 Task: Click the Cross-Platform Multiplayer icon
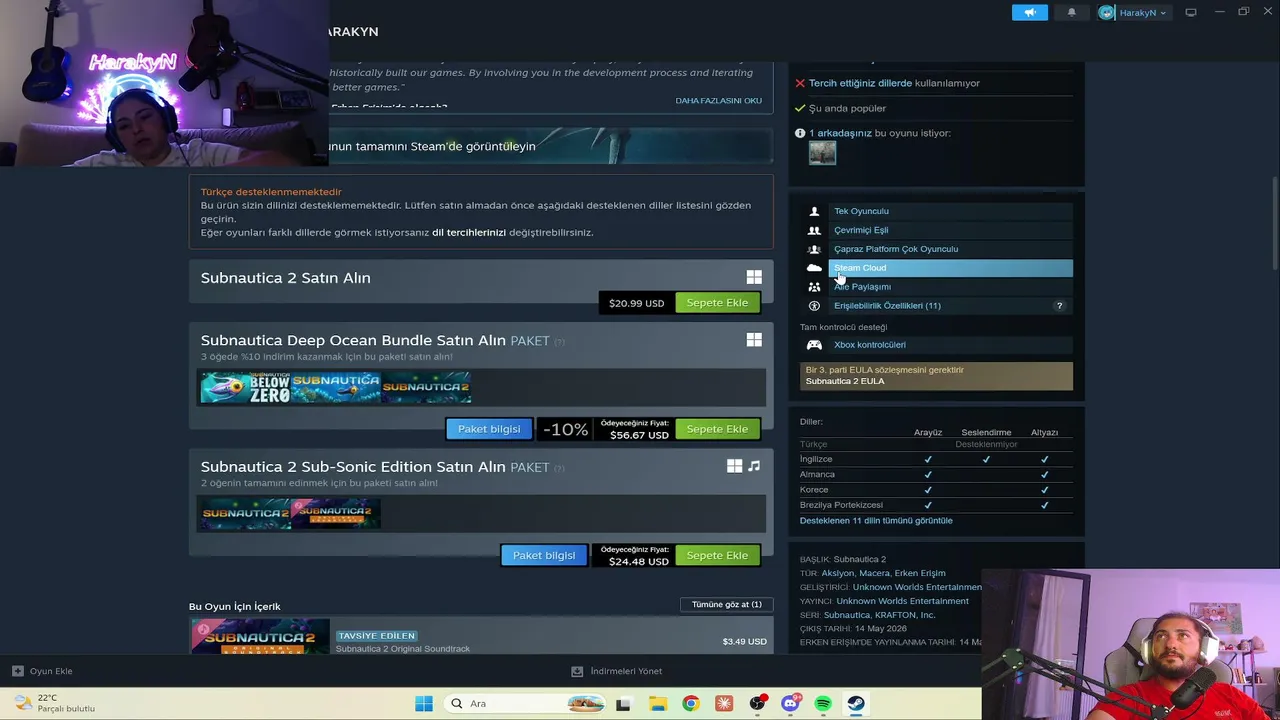pos(814,249)
